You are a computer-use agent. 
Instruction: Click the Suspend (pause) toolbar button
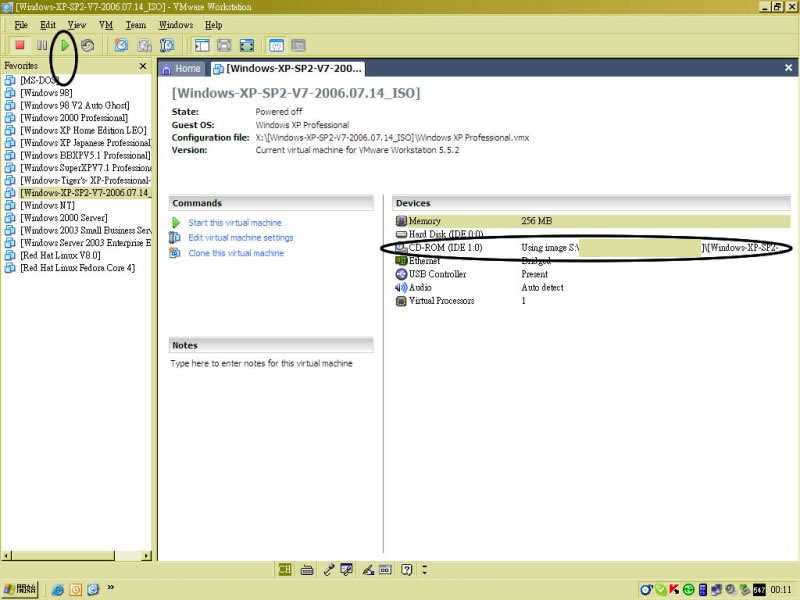coord(42,45)
